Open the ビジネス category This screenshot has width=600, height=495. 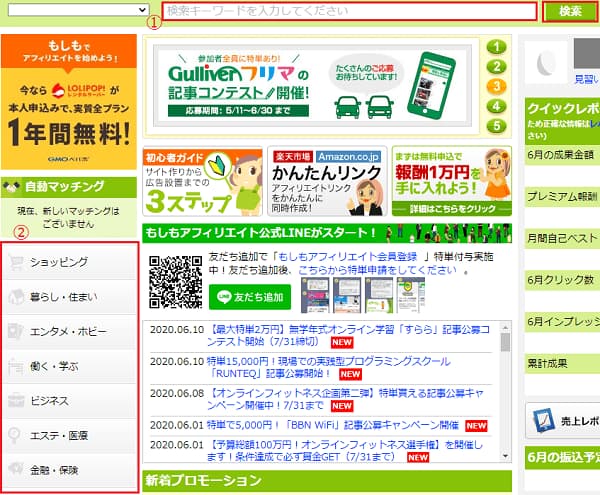coord(71,401)
